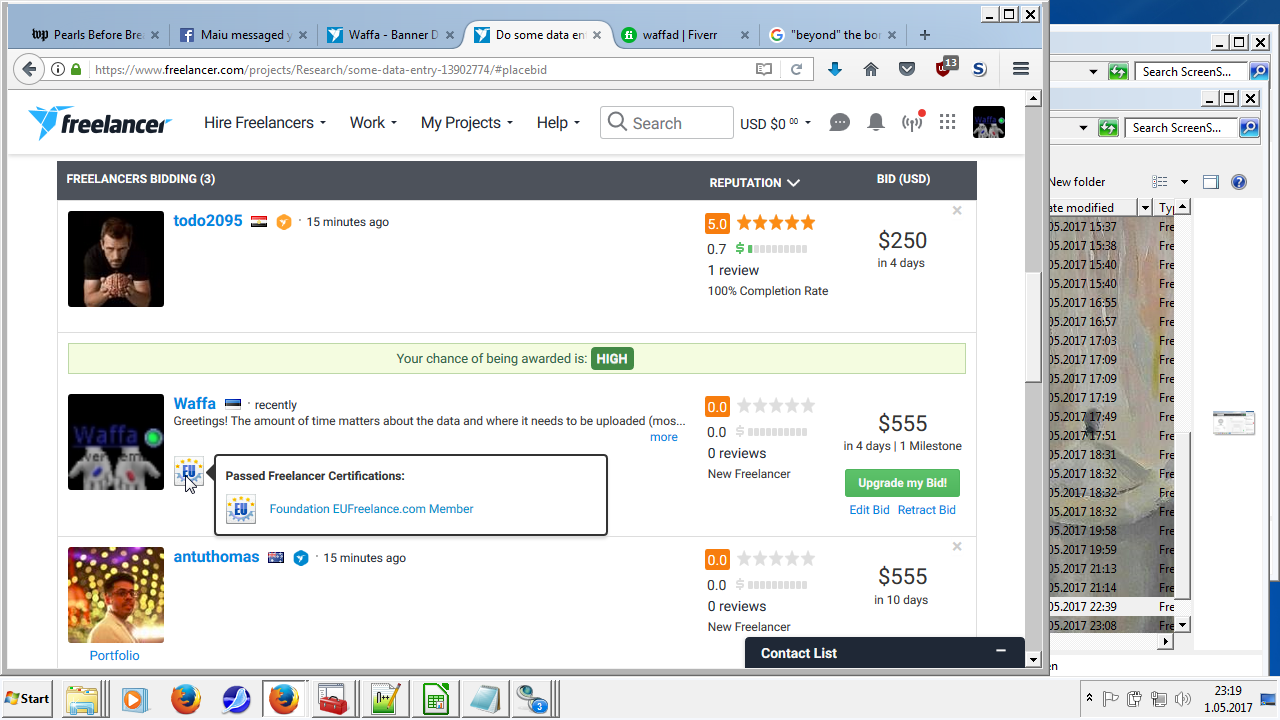
Task: Click todo2095's profile photo
Action: 116,259
